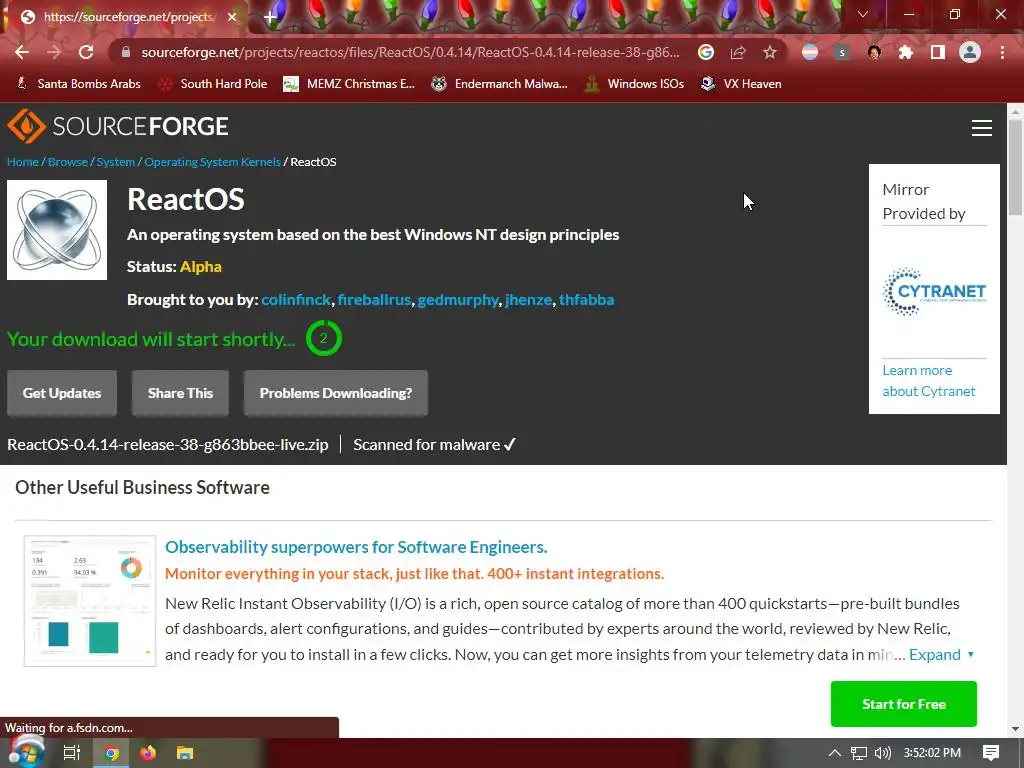This screenshot has width=1024, height=768.
Task: Share this page via share icon
Action: [738, 52]
